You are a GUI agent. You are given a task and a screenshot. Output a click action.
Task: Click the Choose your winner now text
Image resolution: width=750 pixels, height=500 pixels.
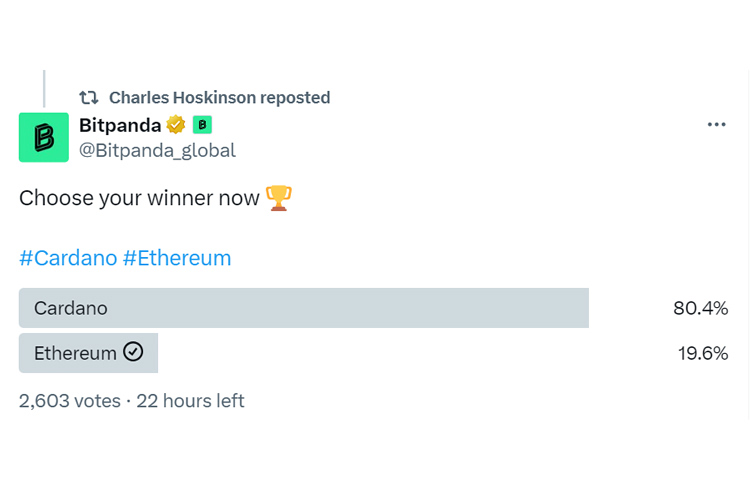(139, 198)
